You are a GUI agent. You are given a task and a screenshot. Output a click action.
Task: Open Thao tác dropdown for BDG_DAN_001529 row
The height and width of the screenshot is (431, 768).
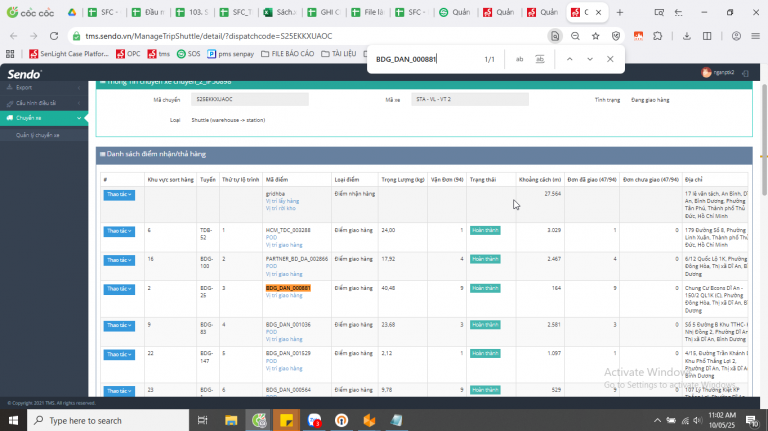tap(119, 354)
